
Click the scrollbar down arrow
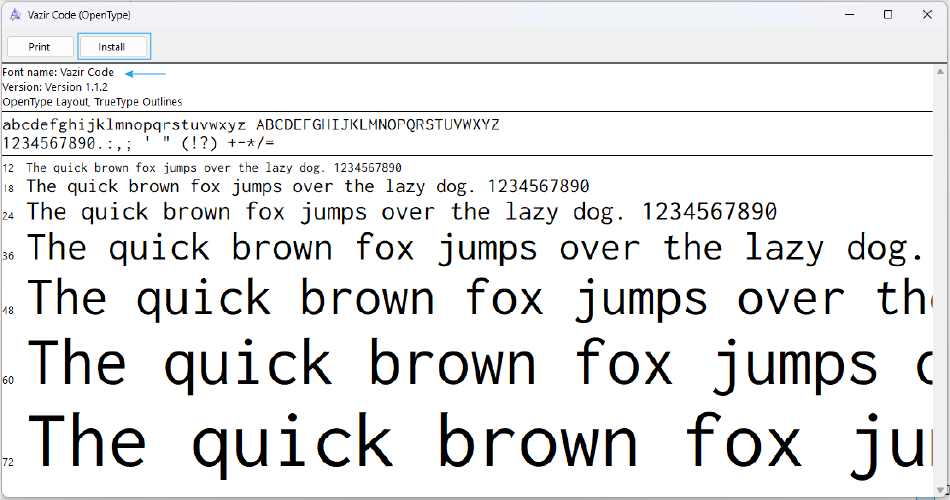[x=941, y=489]
